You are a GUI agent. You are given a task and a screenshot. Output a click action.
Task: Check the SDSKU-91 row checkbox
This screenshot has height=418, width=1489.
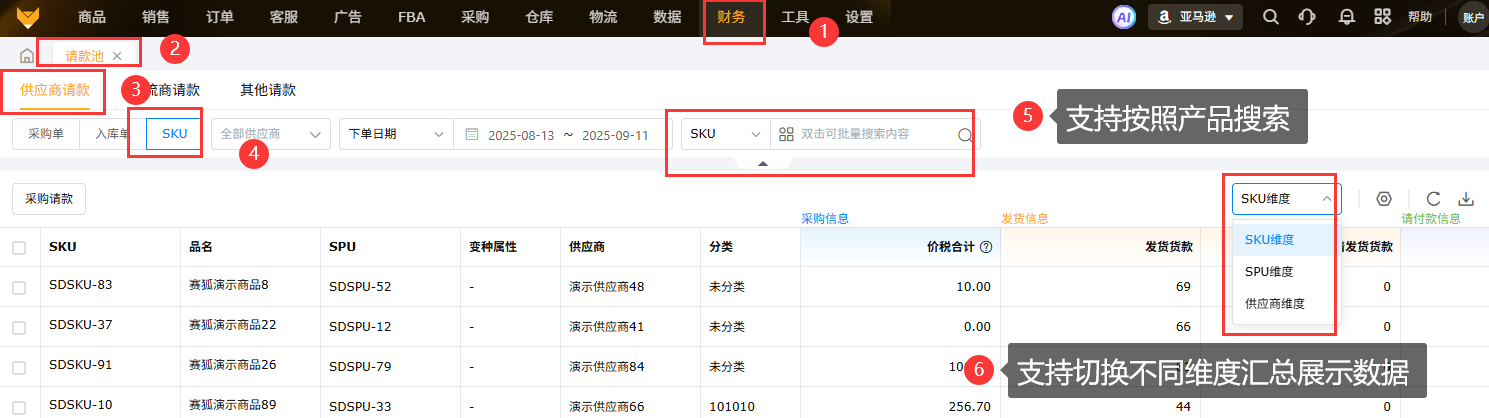click(x=19, y=366)
